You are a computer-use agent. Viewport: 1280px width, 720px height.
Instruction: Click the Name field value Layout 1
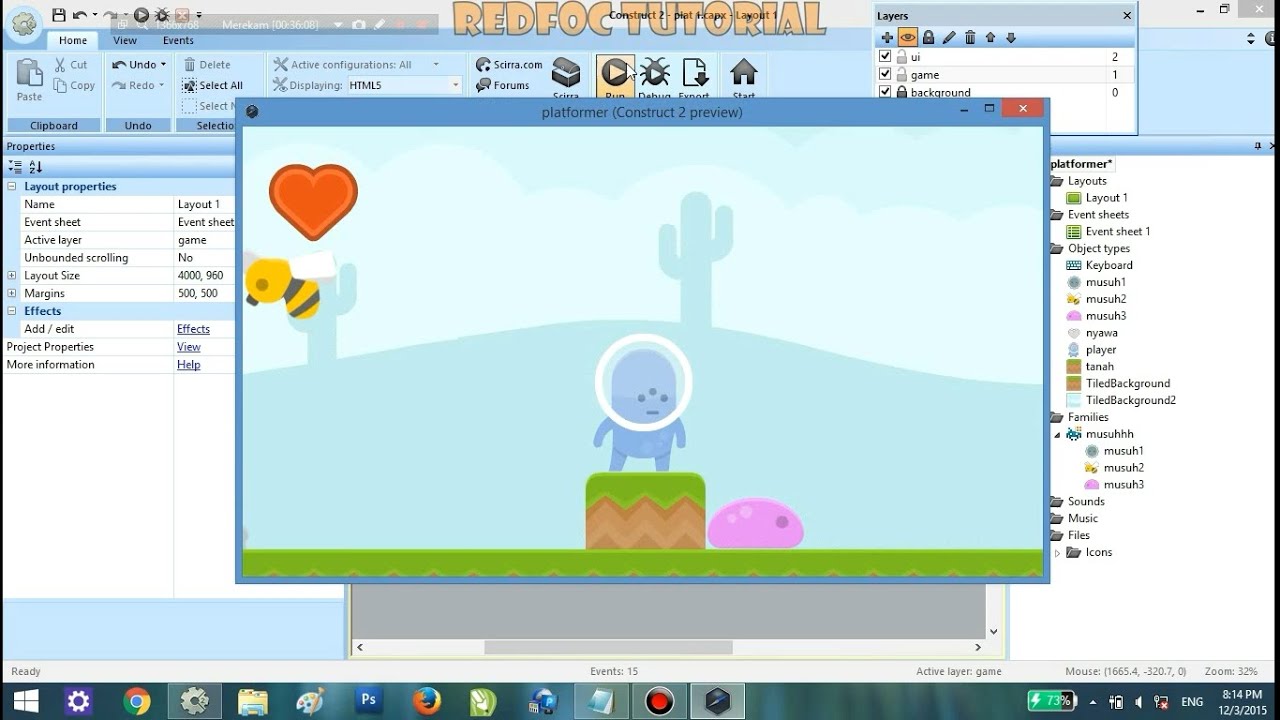pyautogui.click(x=205, y=204)
